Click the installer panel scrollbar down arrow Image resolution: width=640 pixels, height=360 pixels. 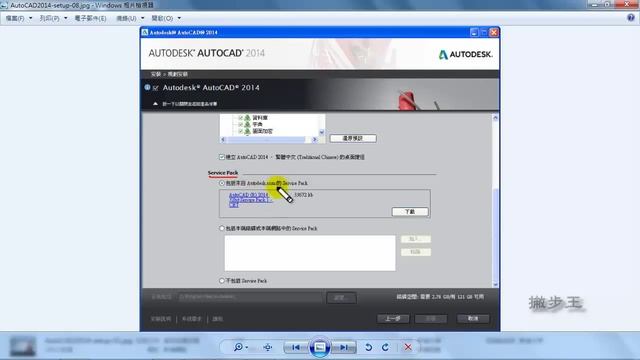point(495,284)
